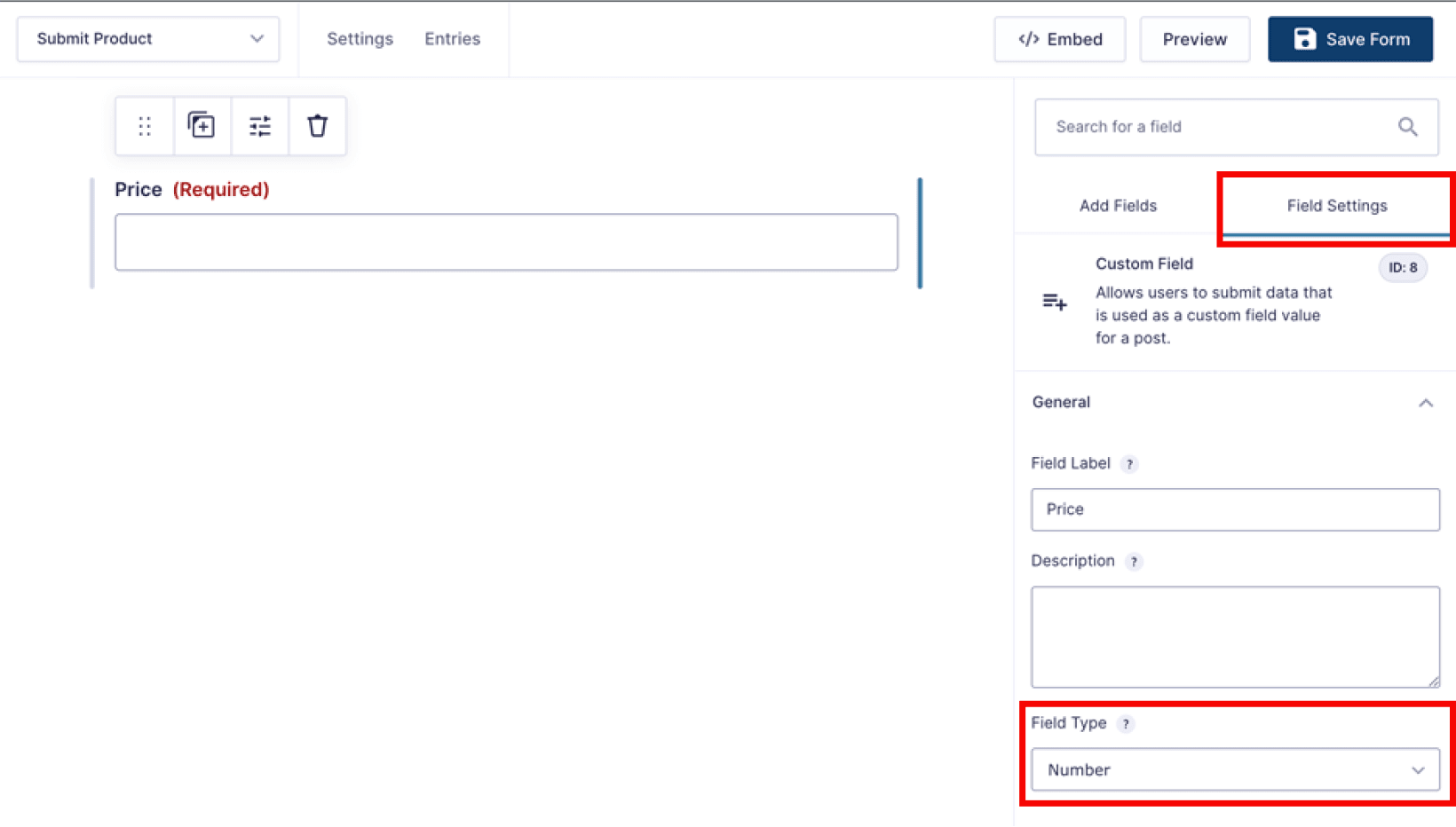This screenshot has width=1456, height=827.
Task: Switch to the Add Fields tab
Action: tap(1118, 206)
